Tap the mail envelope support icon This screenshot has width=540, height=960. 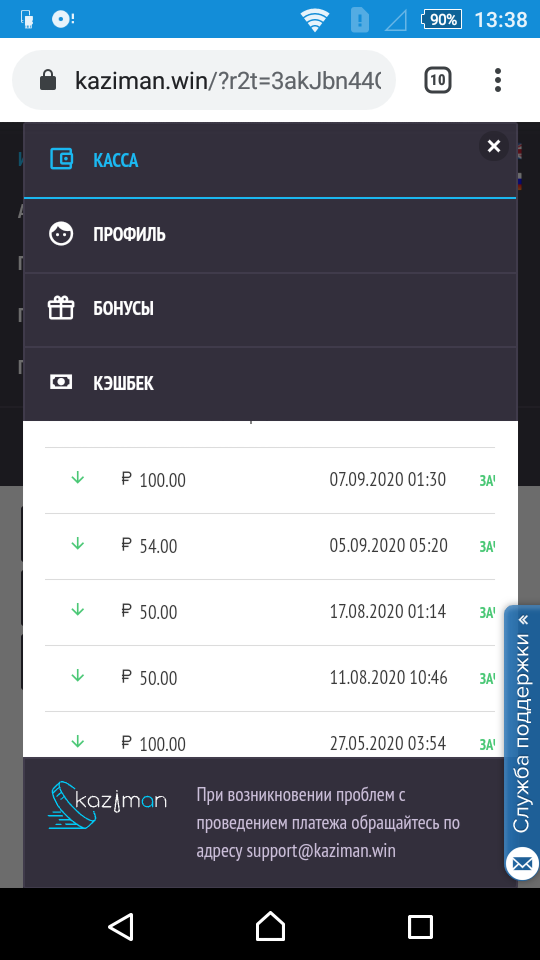coord(522,864)
